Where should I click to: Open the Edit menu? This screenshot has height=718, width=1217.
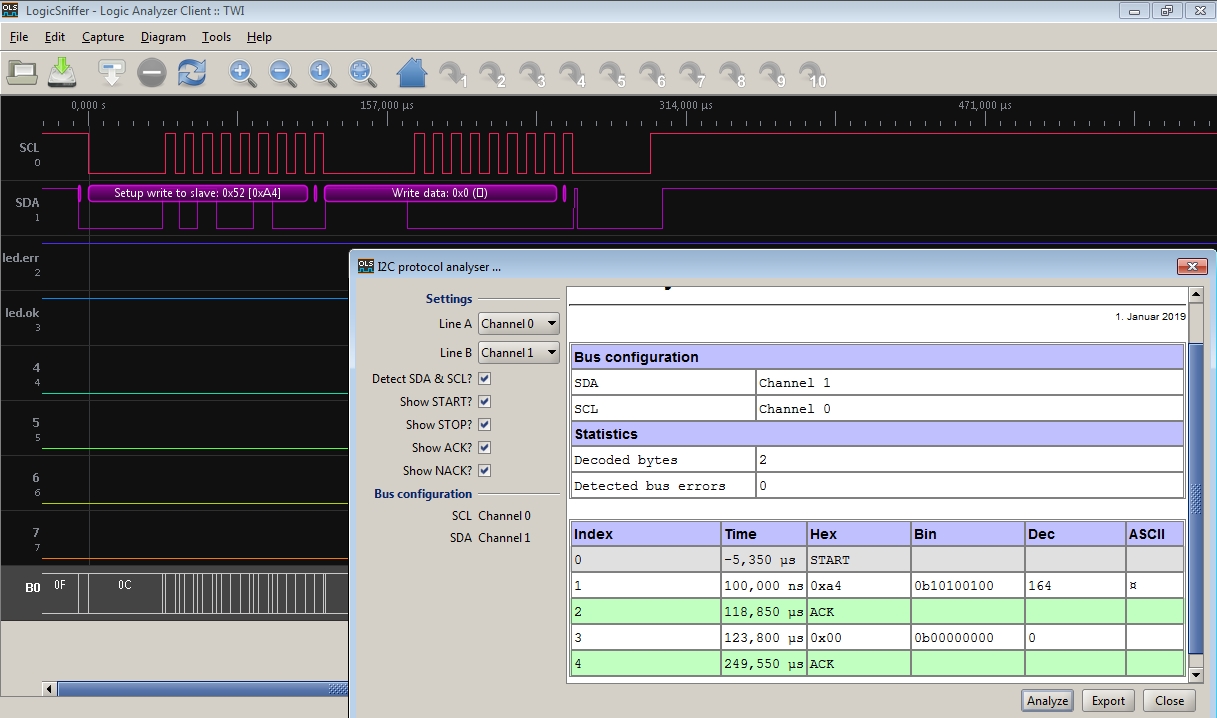55,37
